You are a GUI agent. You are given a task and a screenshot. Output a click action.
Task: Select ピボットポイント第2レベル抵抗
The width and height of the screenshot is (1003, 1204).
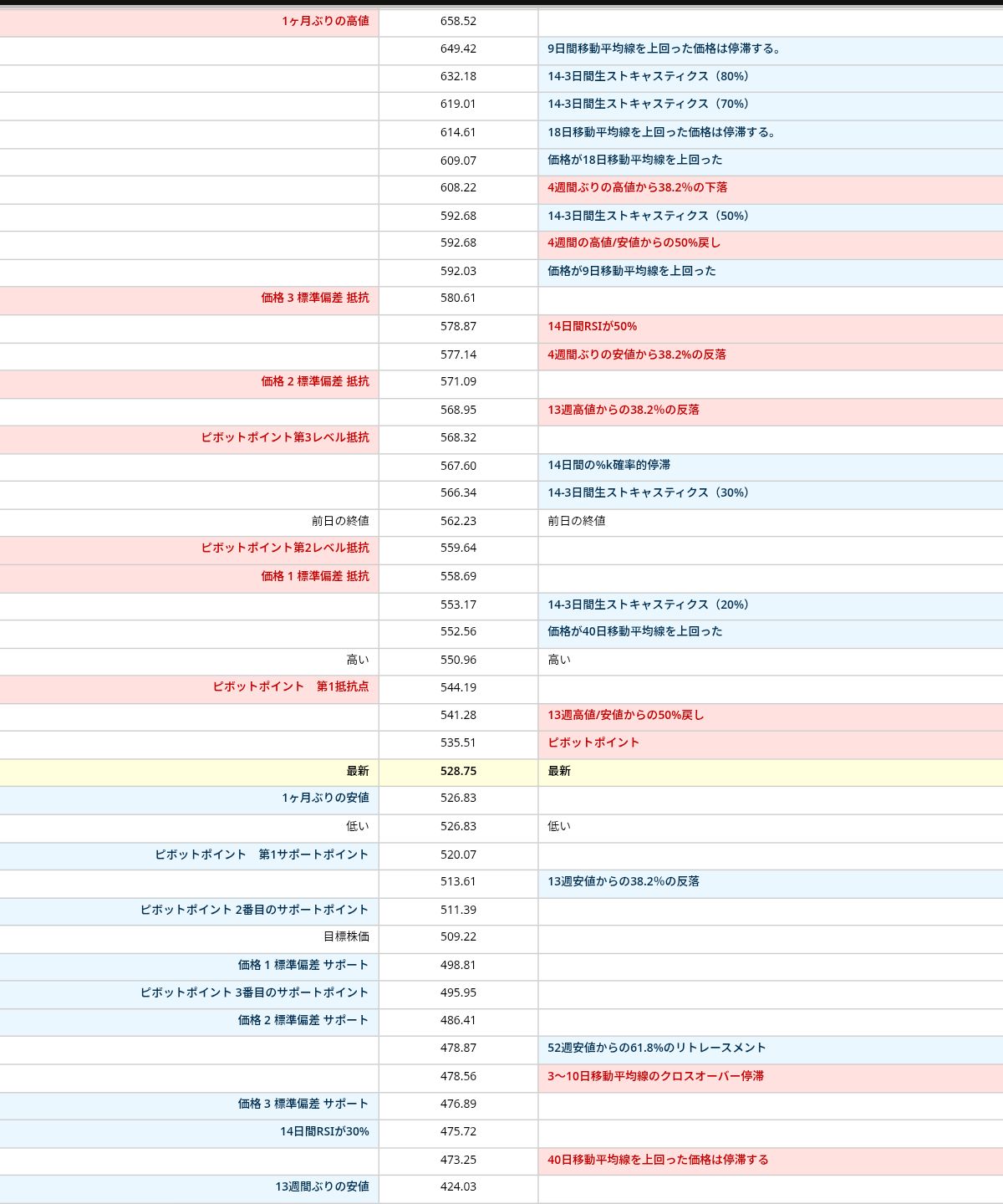point(285,548)
